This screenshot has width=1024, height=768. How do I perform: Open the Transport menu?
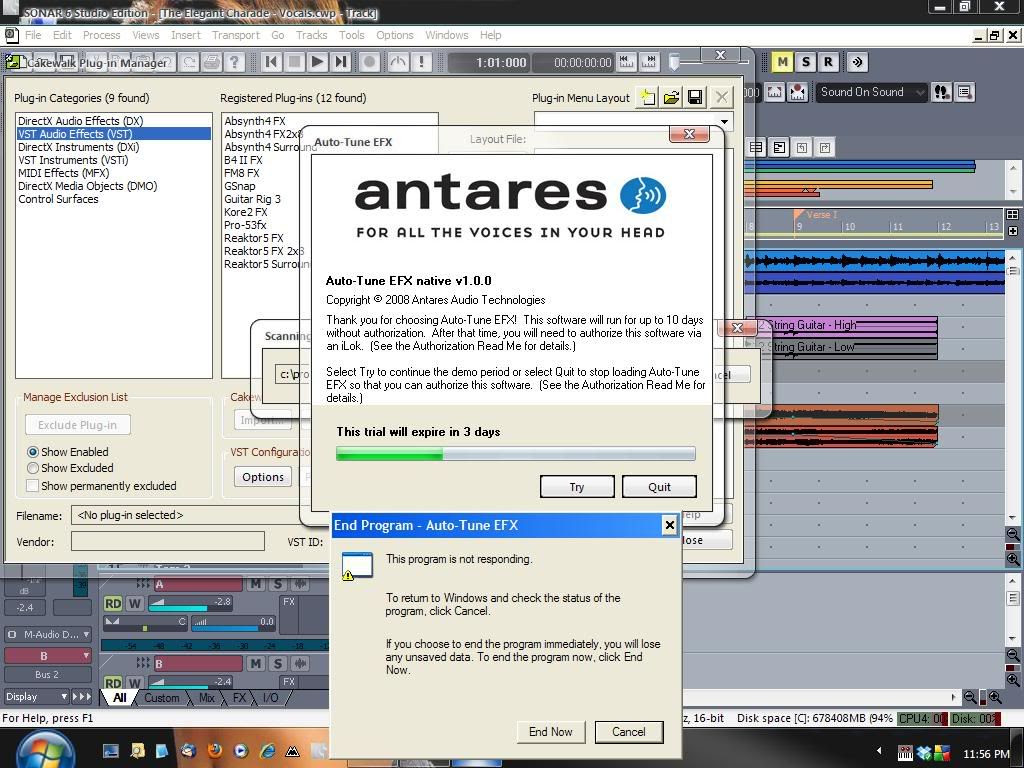236,35
